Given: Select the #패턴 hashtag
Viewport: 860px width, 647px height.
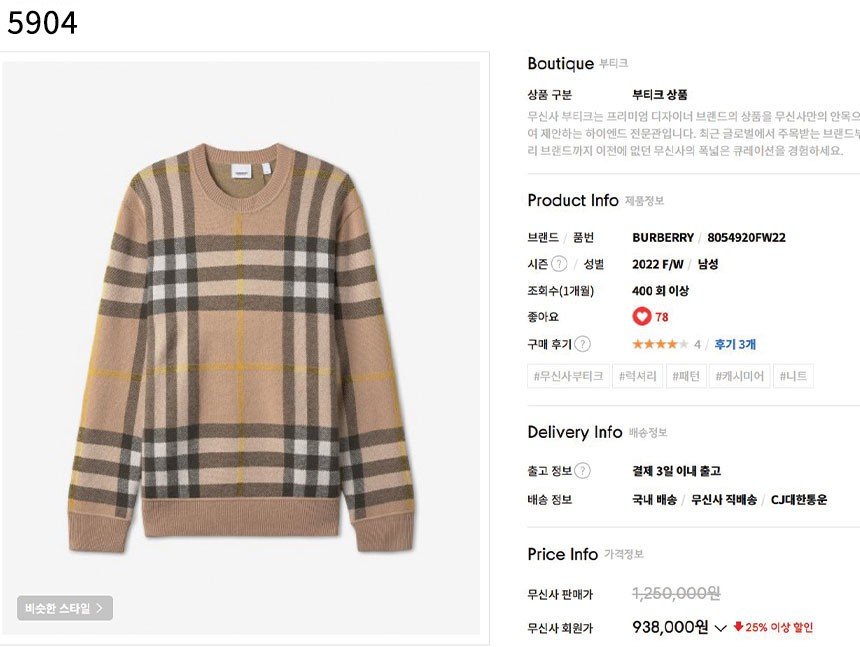Looking at the screenshot, I should pos(686,376).
